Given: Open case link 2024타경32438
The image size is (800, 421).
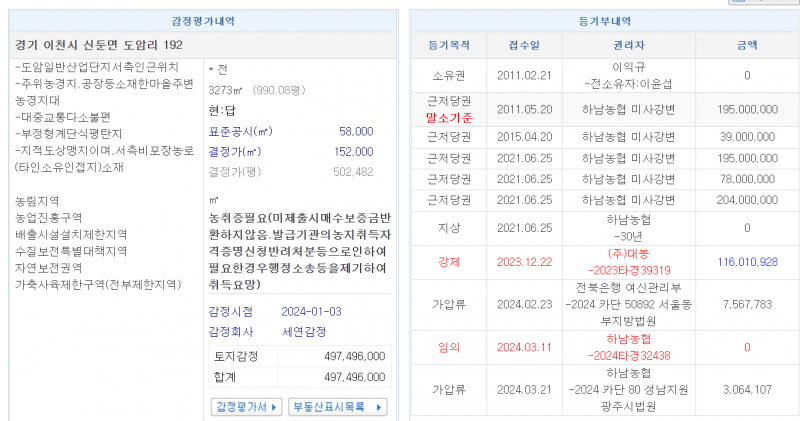Looking at the screenshot, I should [x=629, y=354].
